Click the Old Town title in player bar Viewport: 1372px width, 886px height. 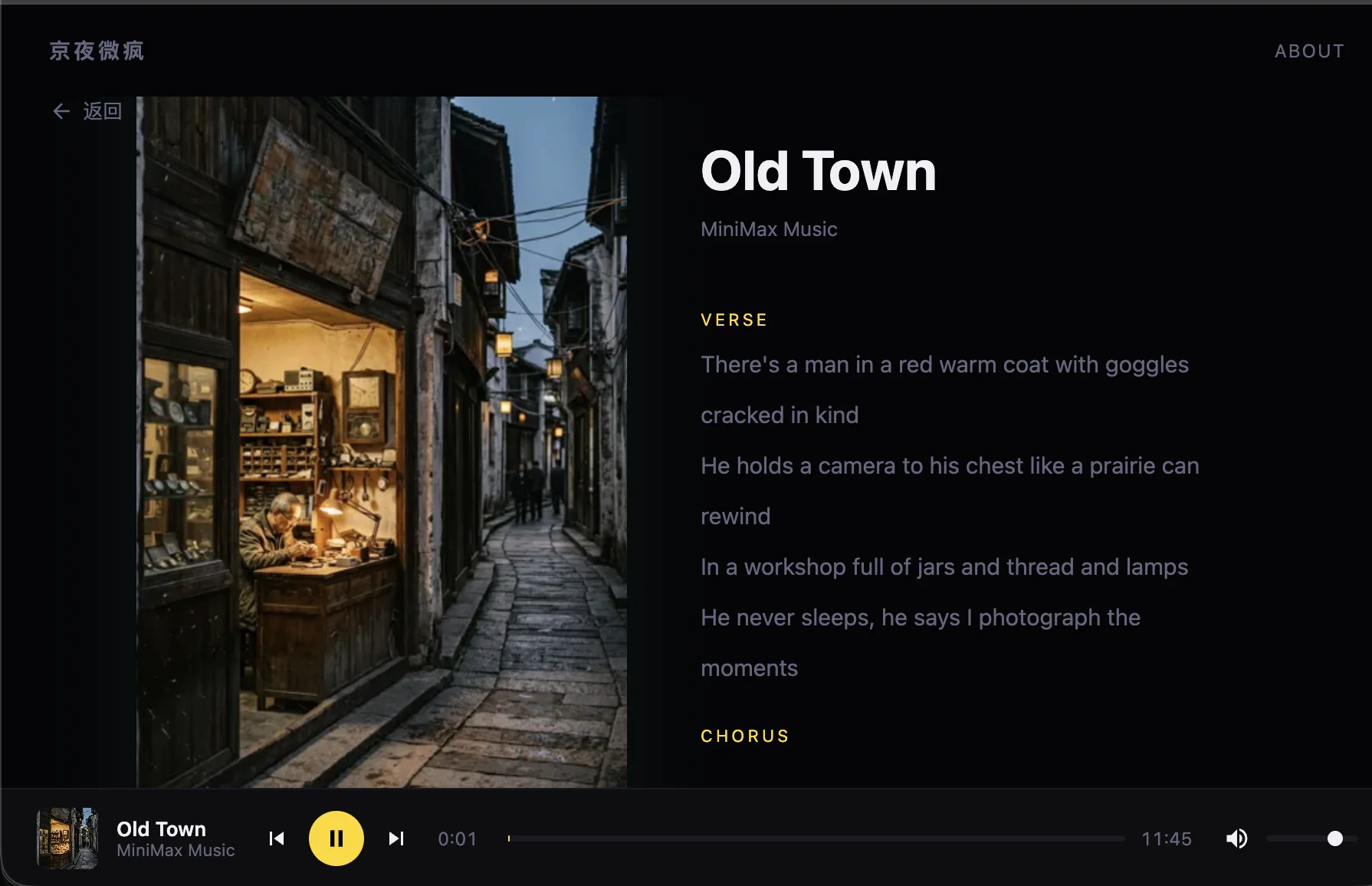161,829
